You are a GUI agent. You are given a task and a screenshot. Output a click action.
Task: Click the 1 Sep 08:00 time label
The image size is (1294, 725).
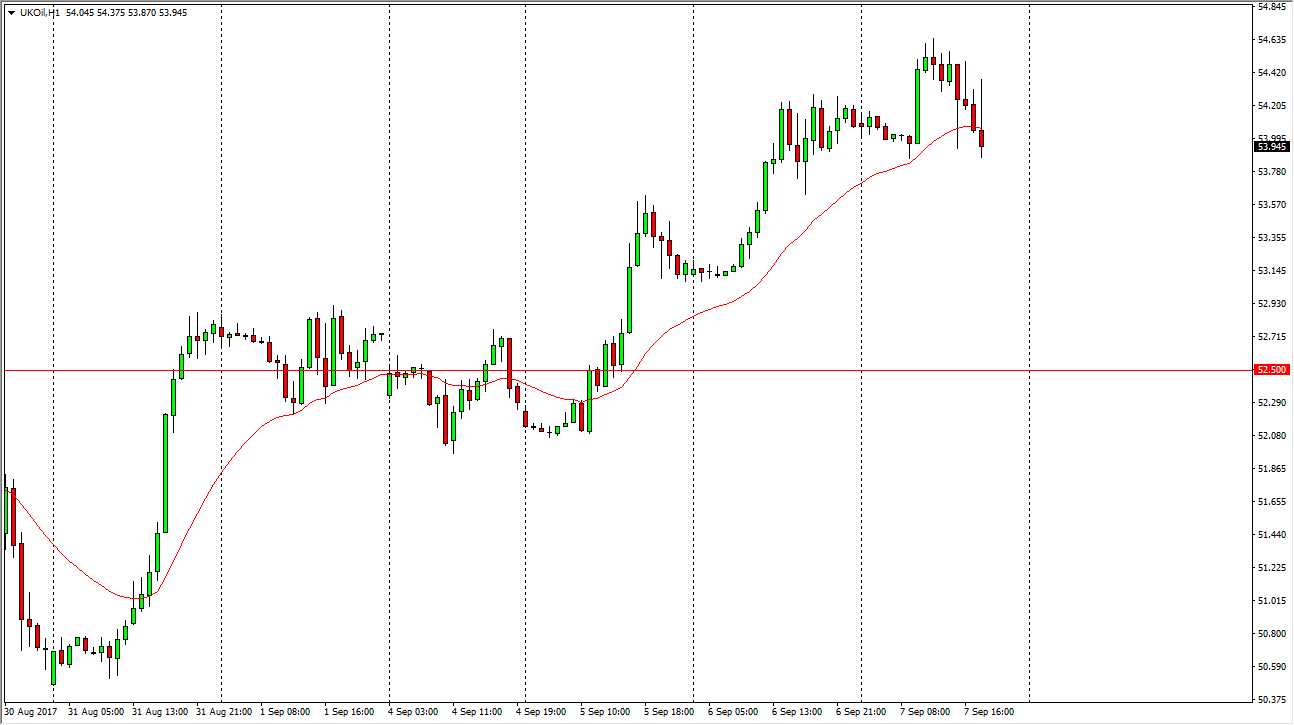[286, 713]
